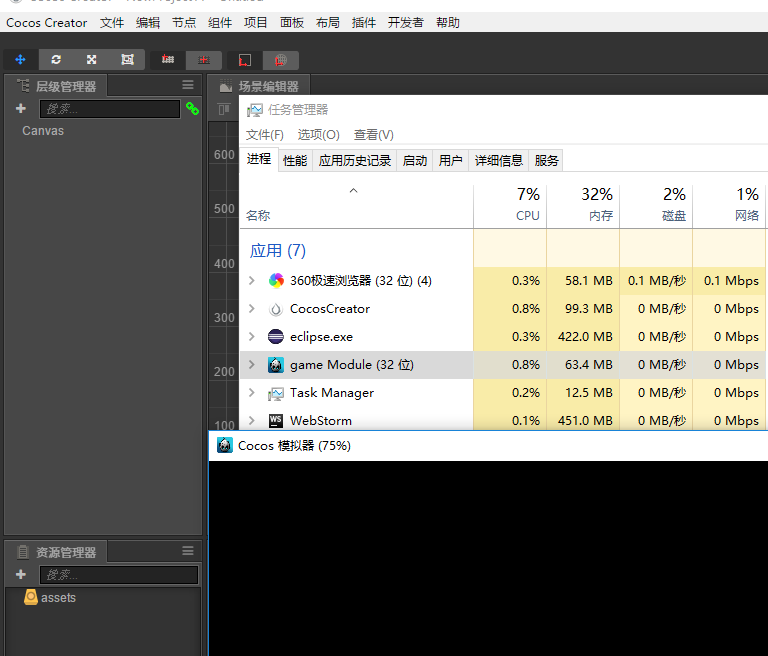
Task: Sort processes by 内存 column
Action: 583,206
